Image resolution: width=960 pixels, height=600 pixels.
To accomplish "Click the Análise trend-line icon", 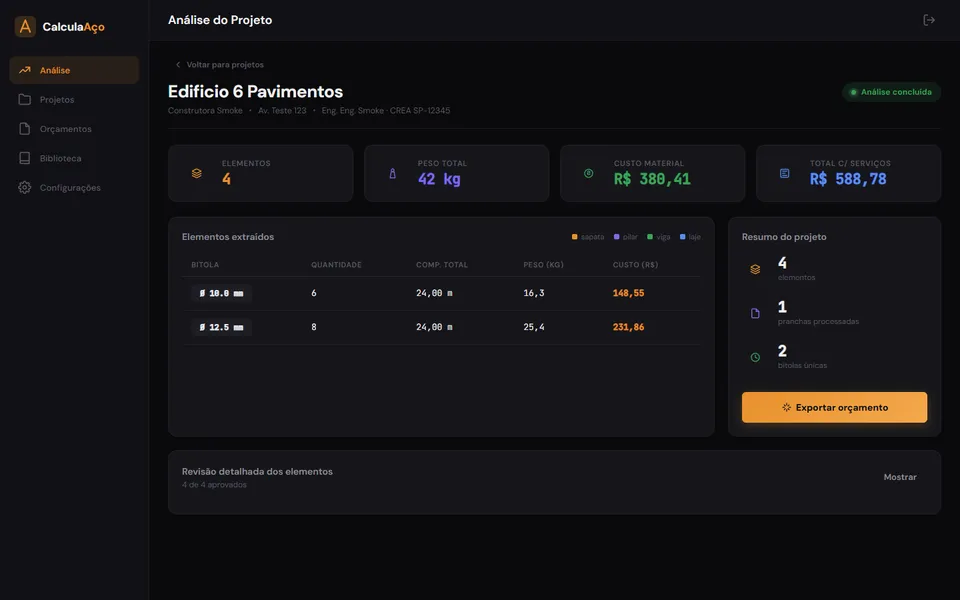I will [x=24, y=70].
